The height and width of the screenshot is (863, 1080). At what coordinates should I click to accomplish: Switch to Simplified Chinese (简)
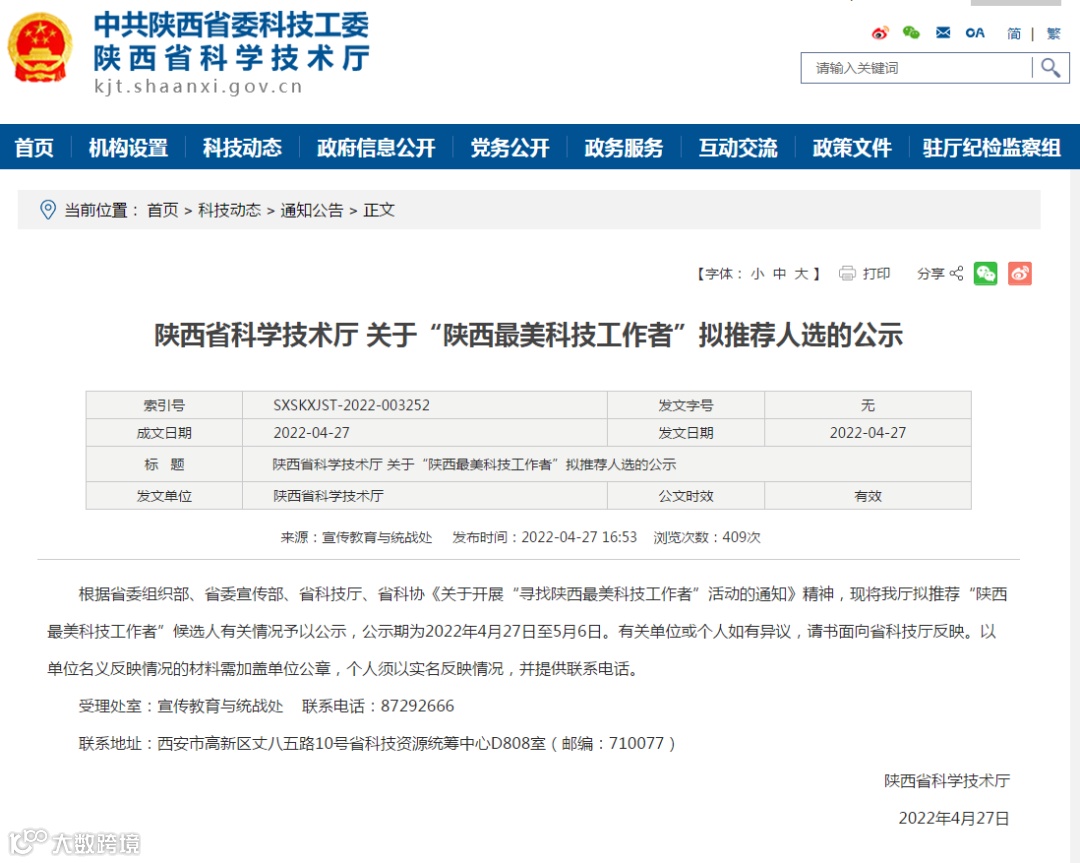coord(1014,34)
